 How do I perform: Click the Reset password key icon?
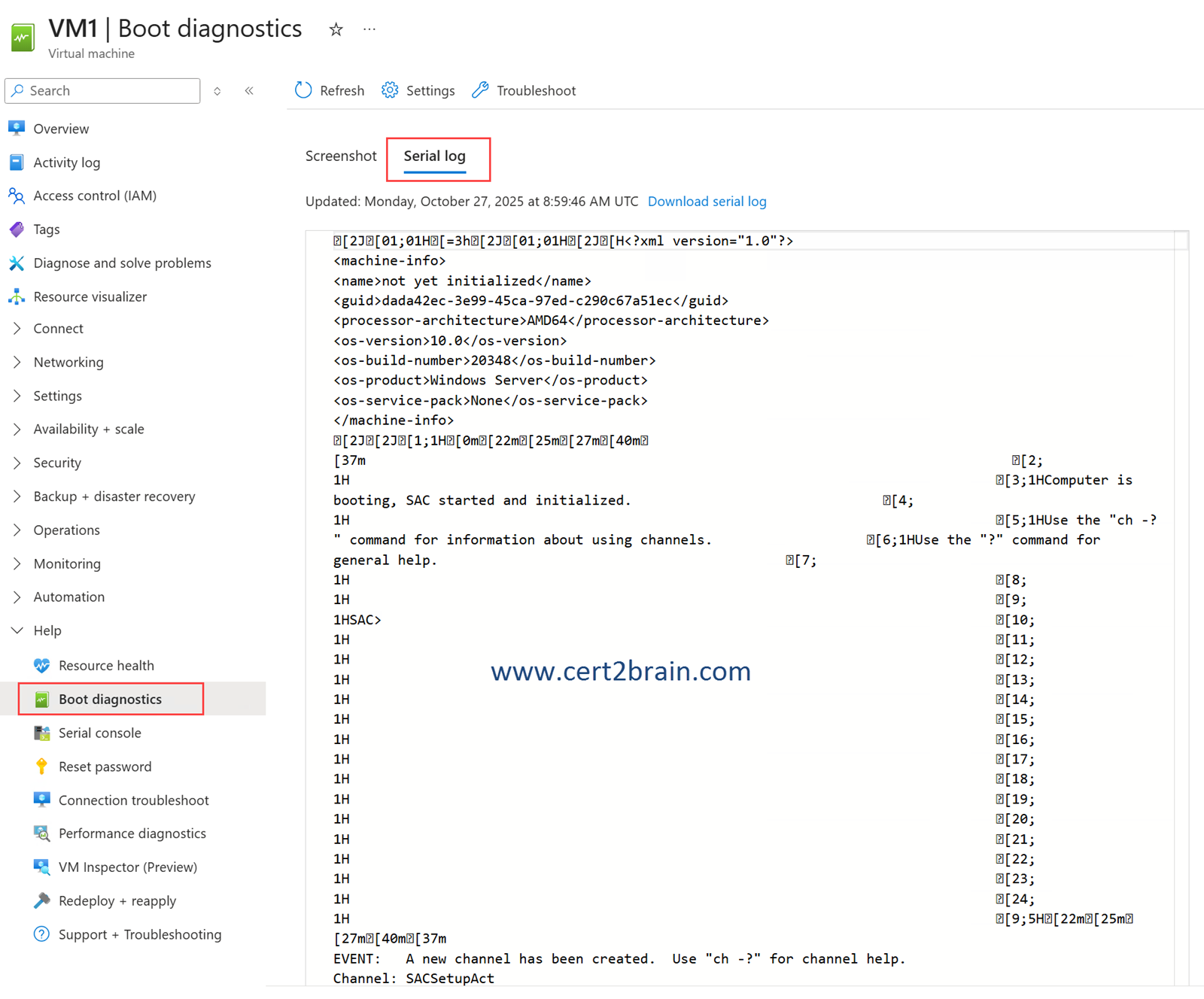coord(42,767)
